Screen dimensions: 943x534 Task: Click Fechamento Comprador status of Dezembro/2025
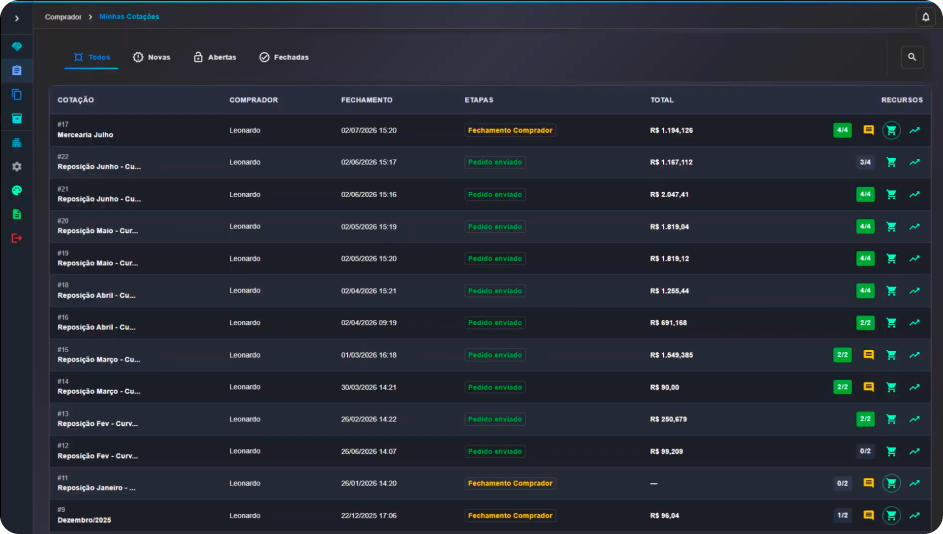(x=510, y=515)
